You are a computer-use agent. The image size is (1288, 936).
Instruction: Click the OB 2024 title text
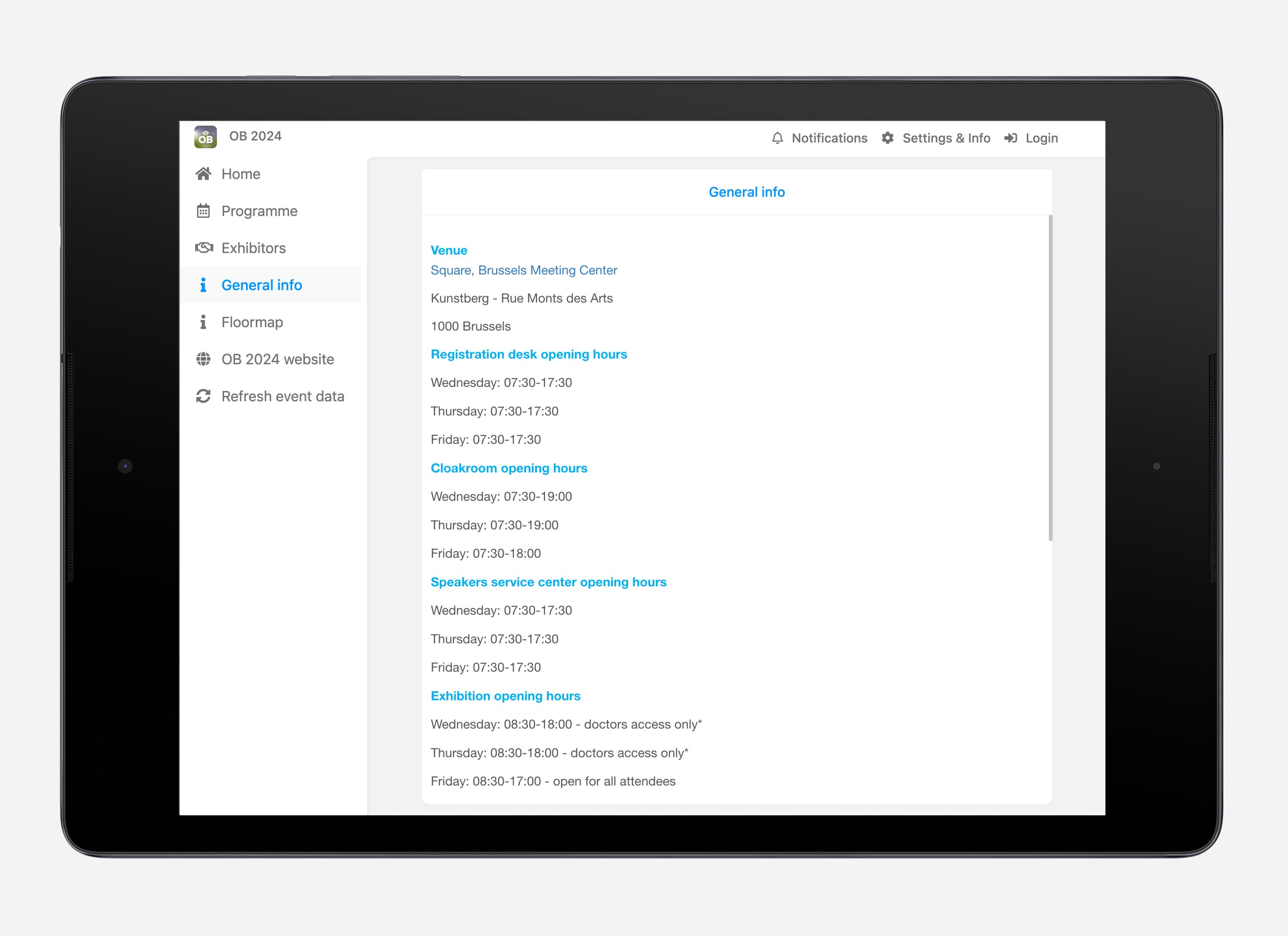[x=255, y=136]
